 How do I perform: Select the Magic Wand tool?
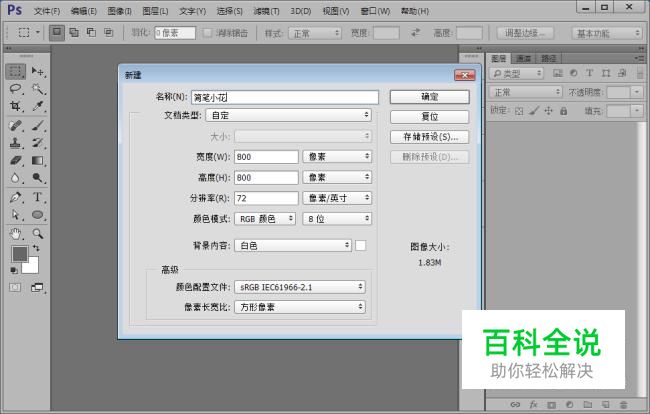38,89
